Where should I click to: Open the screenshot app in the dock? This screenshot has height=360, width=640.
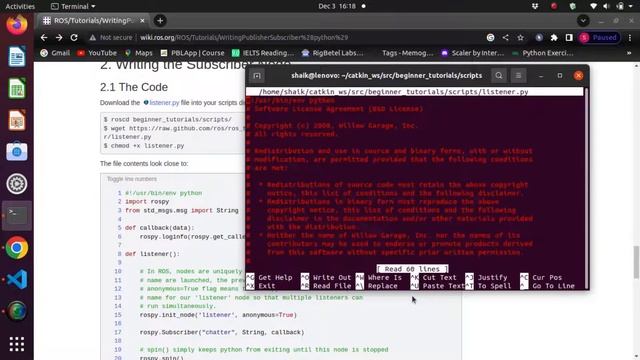pyautogui.click(x=17, y=152)
